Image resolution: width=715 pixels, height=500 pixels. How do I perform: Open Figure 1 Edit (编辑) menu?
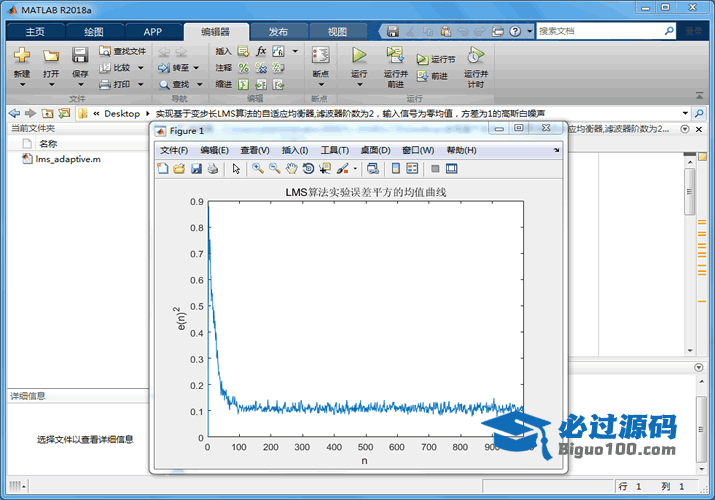coord(214,150)
